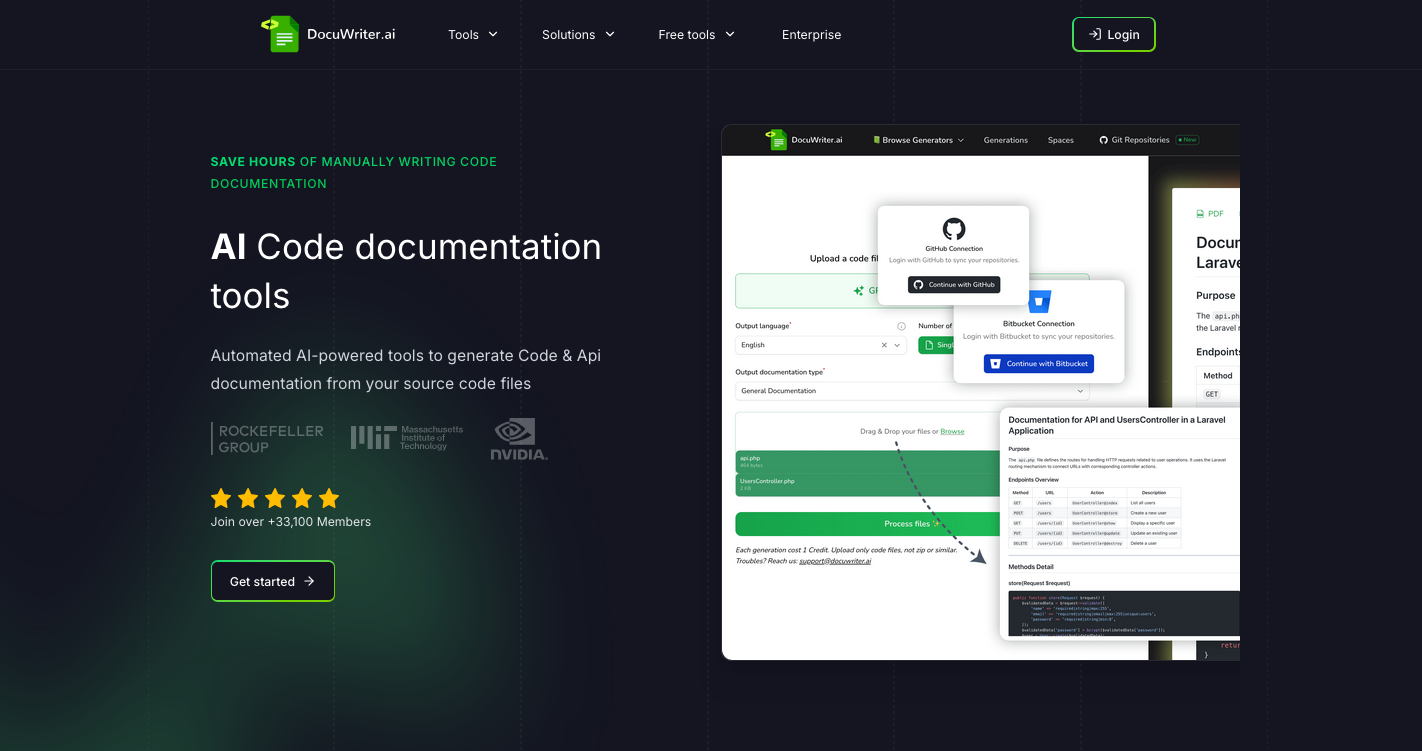Click the Login button
The image size is (1422, 751).
pyautogui.click(x=1113, y=34)
